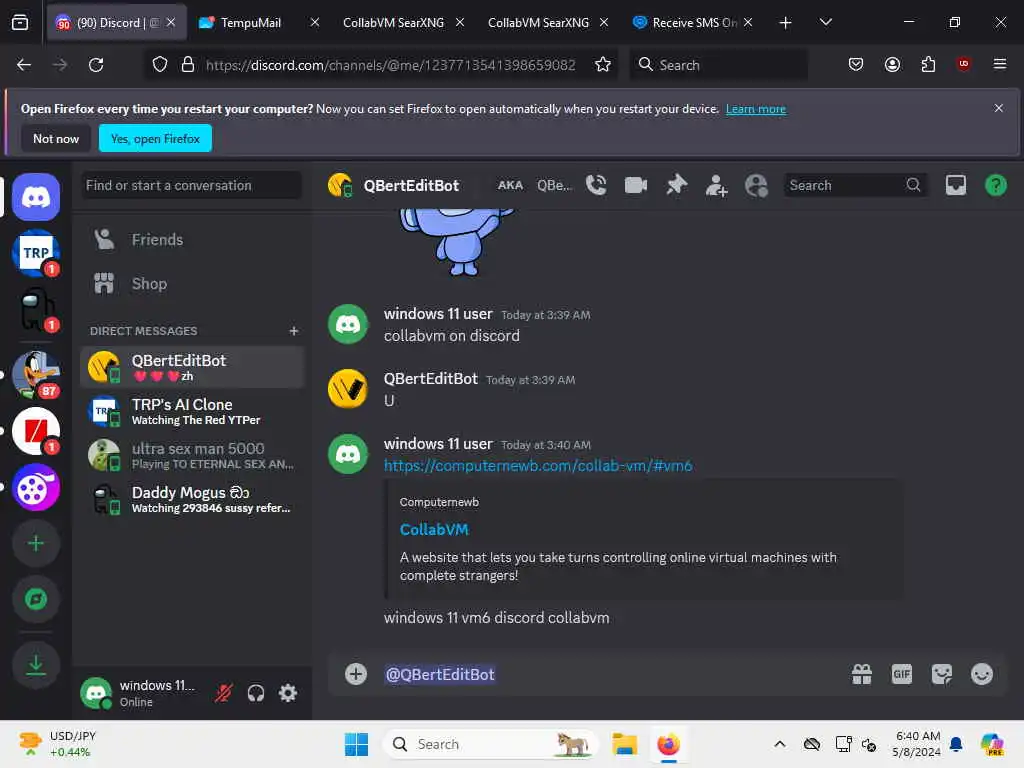The width and height of the screenshot is (1024, 768).
Task: Open sticker picker icon
Action: click(x=942, y=674)
